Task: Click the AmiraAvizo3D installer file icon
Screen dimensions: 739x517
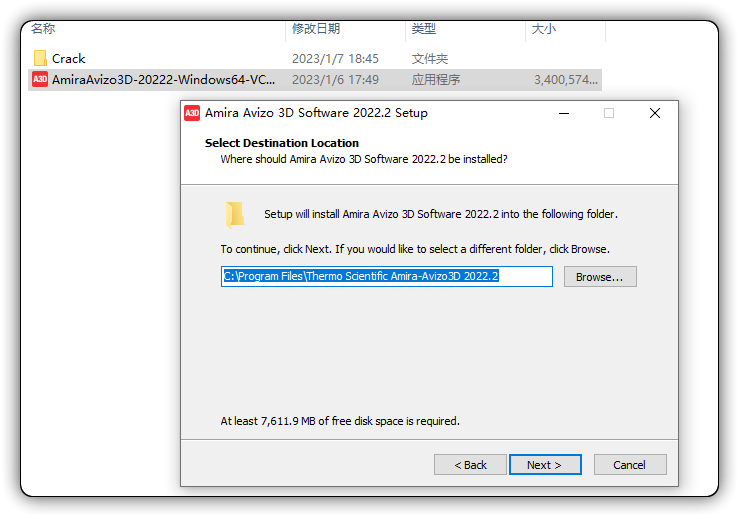Action: click(40, 79)
